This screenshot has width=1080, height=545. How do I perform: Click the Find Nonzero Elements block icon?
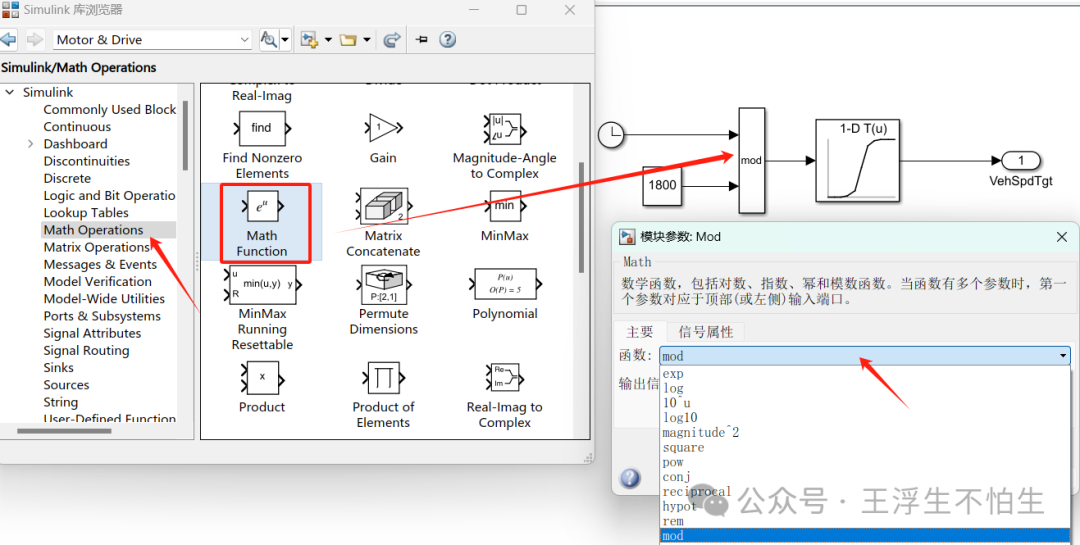(262, 128)
